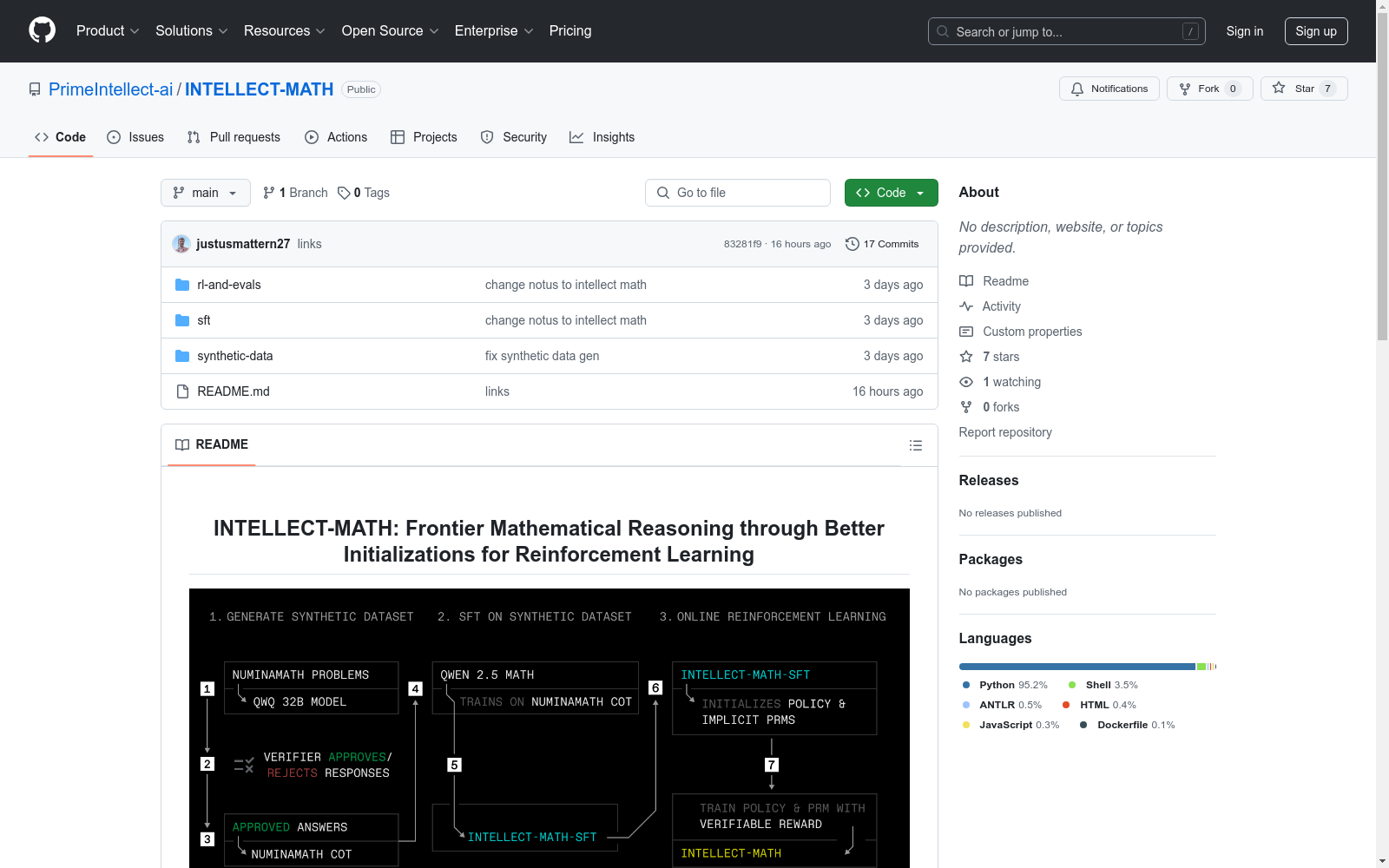Open the main branch selector dropdown

point(206,193)
